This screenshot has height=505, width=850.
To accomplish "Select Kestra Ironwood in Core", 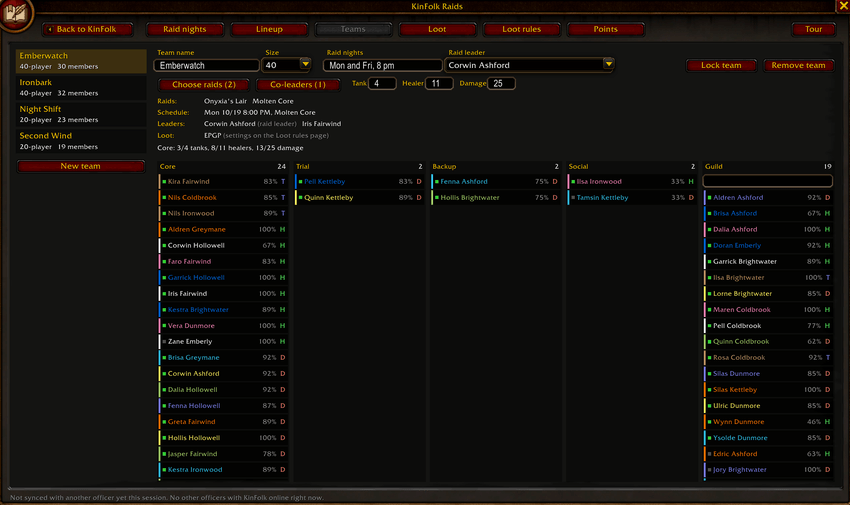I will 223,470.
